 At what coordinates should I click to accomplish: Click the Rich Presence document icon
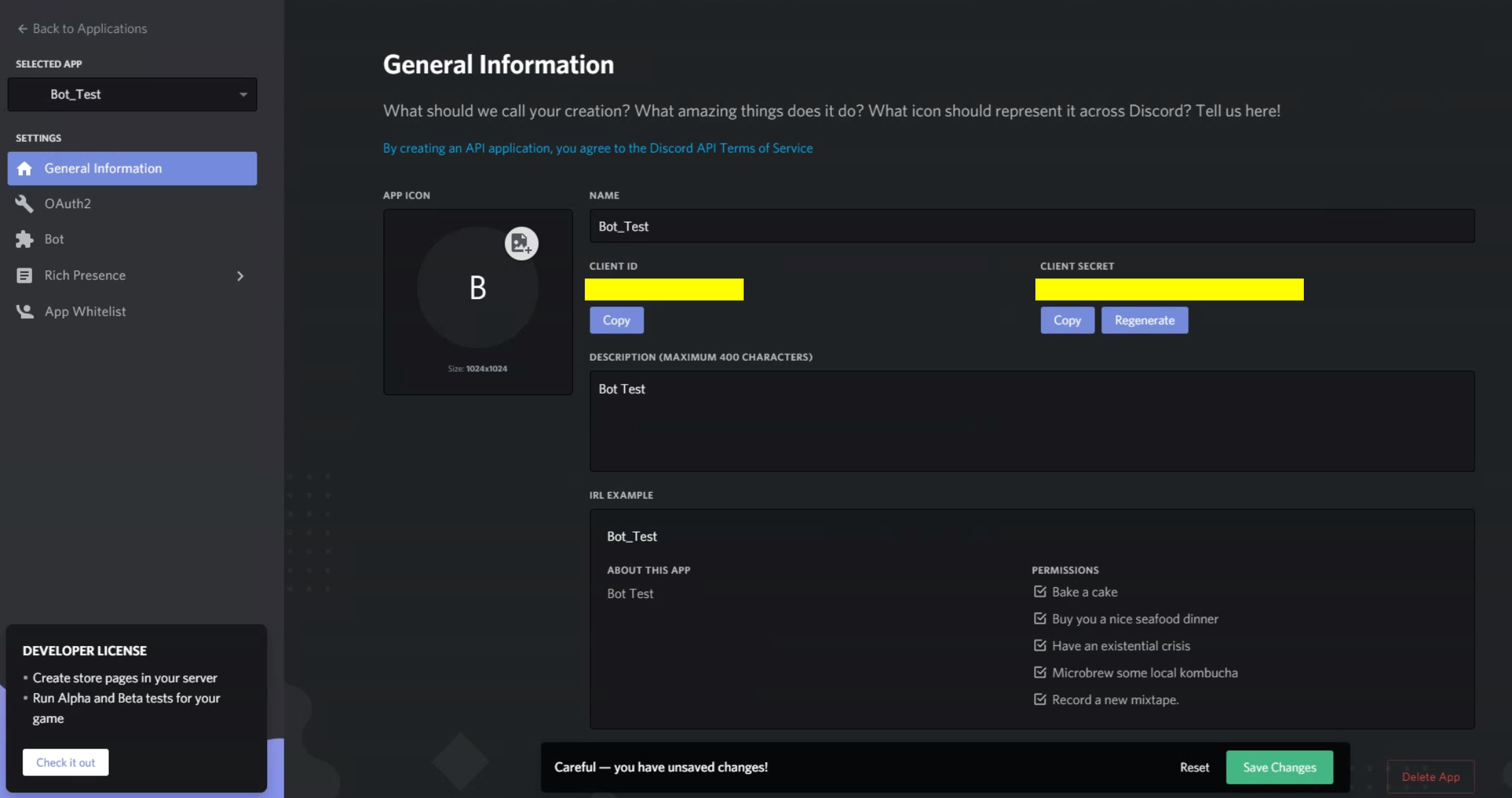point(25,275)
